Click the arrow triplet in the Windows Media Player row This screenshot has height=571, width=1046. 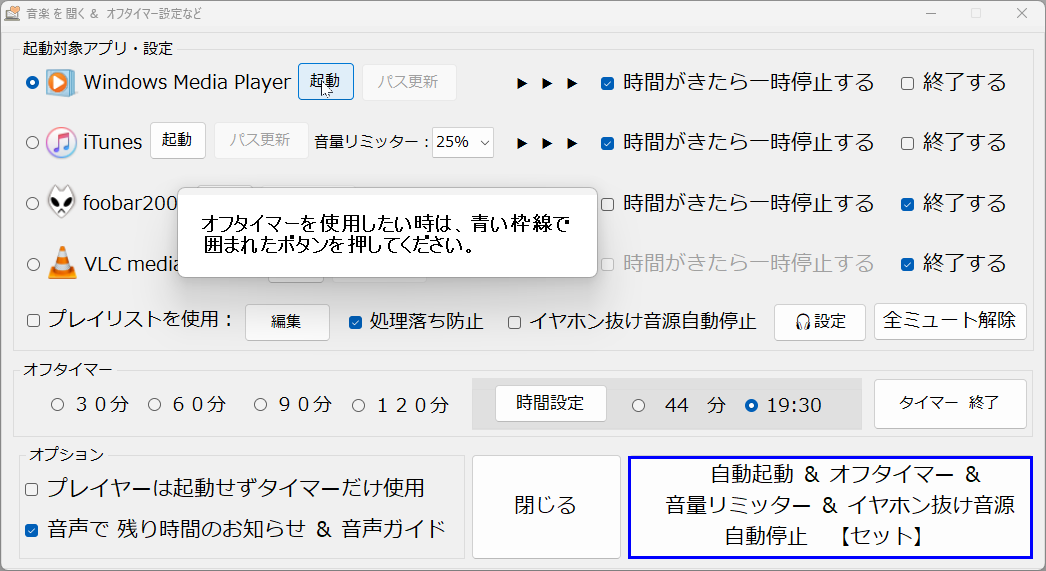pos(547,83)
